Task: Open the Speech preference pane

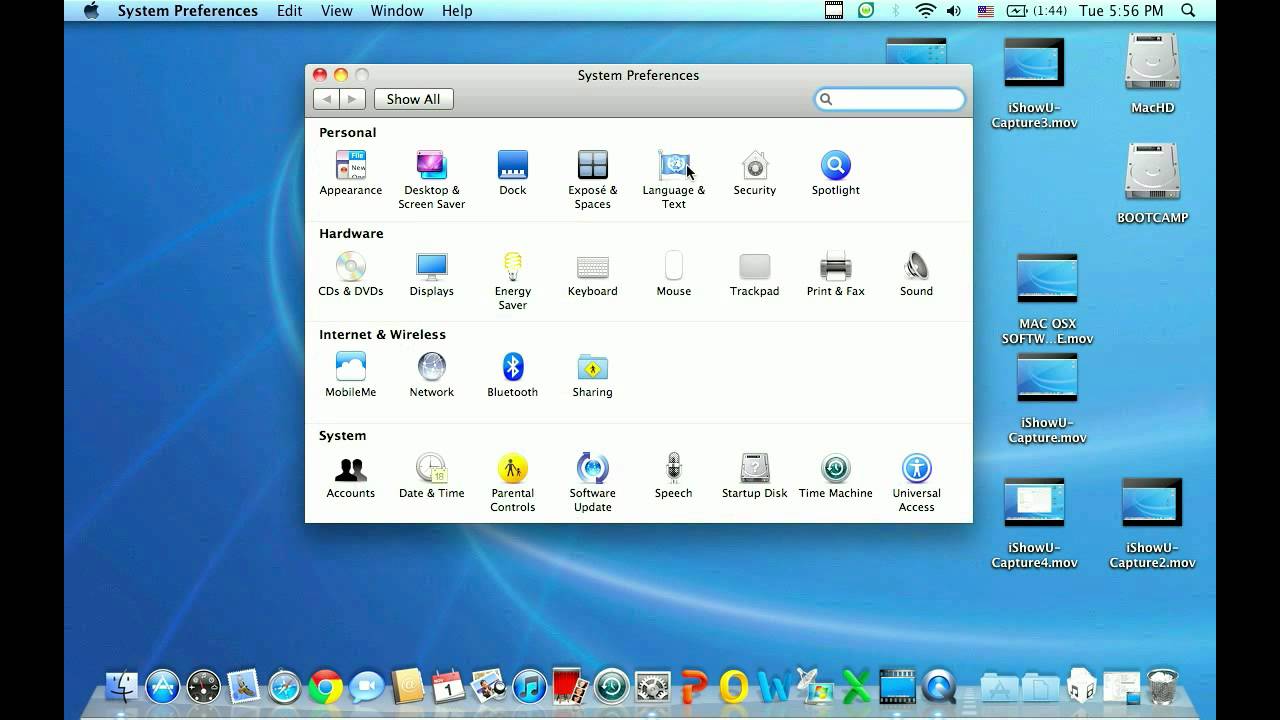Action: [673, 476]
